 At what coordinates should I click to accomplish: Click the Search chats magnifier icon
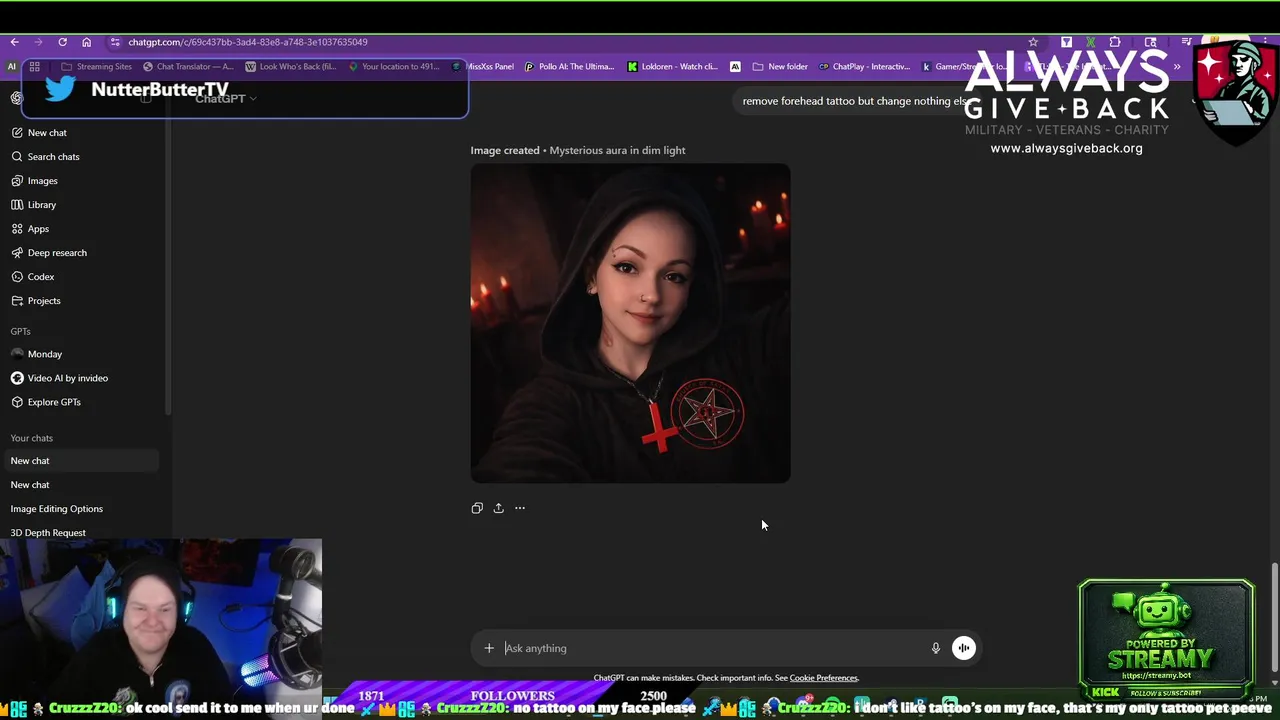(17, 157)
